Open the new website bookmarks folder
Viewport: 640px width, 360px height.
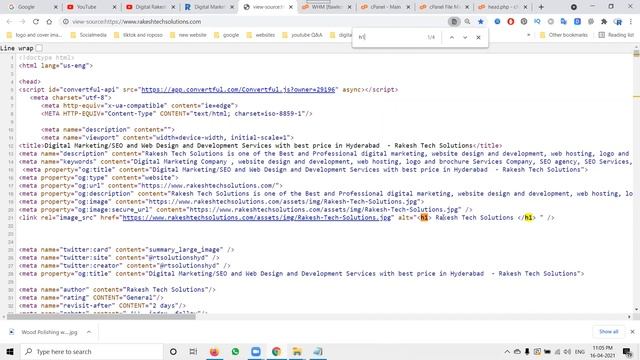pos(188,35)
